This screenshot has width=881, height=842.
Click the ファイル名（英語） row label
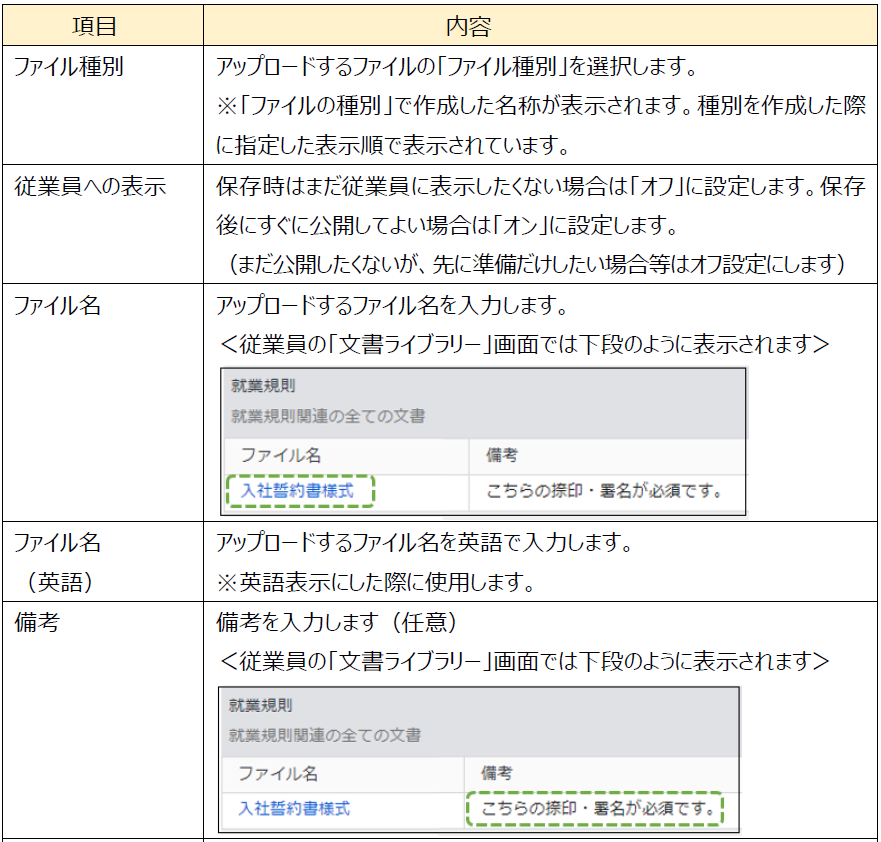(x=58, y=563)
